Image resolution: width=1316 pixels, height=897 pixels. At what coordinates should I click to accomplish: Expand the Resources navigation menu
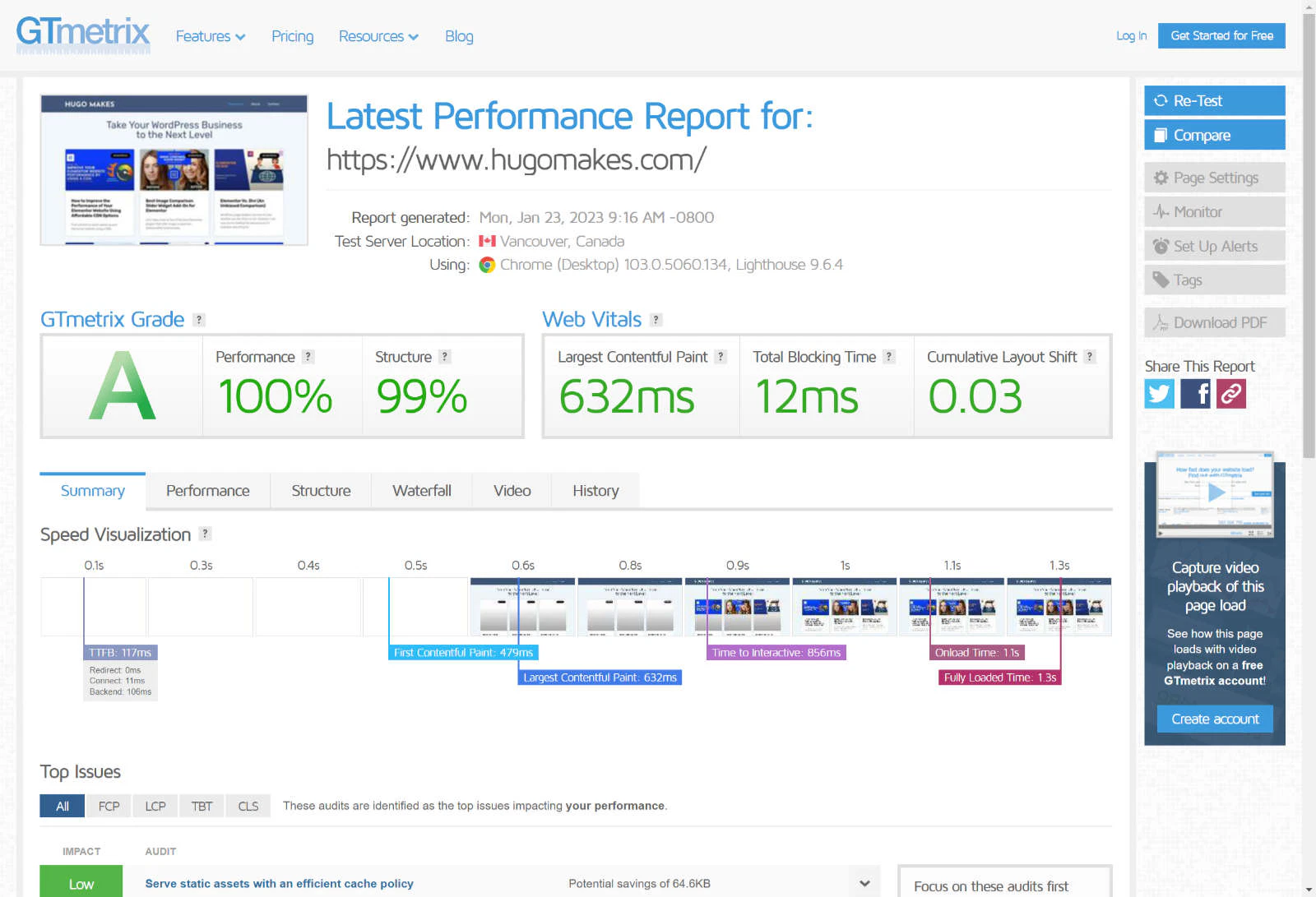tap(378, 36)
